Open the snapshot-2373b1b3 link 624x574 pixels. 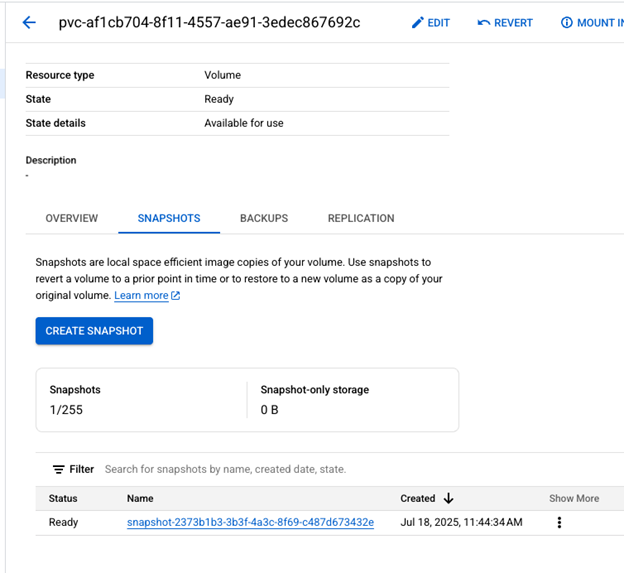(x=250, y=522)
